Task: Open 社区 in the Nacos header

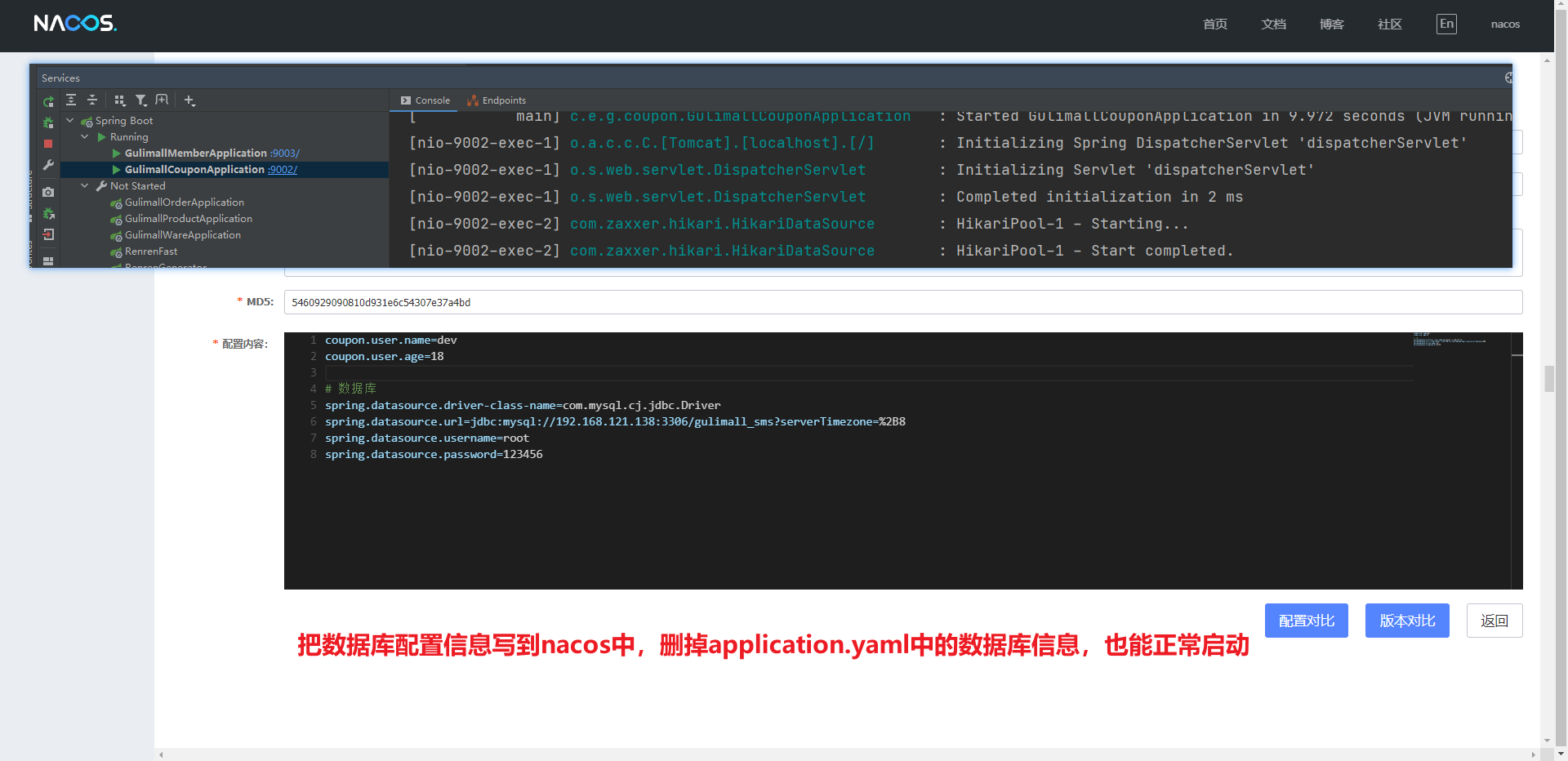Action: click(x=1390, y=24)
